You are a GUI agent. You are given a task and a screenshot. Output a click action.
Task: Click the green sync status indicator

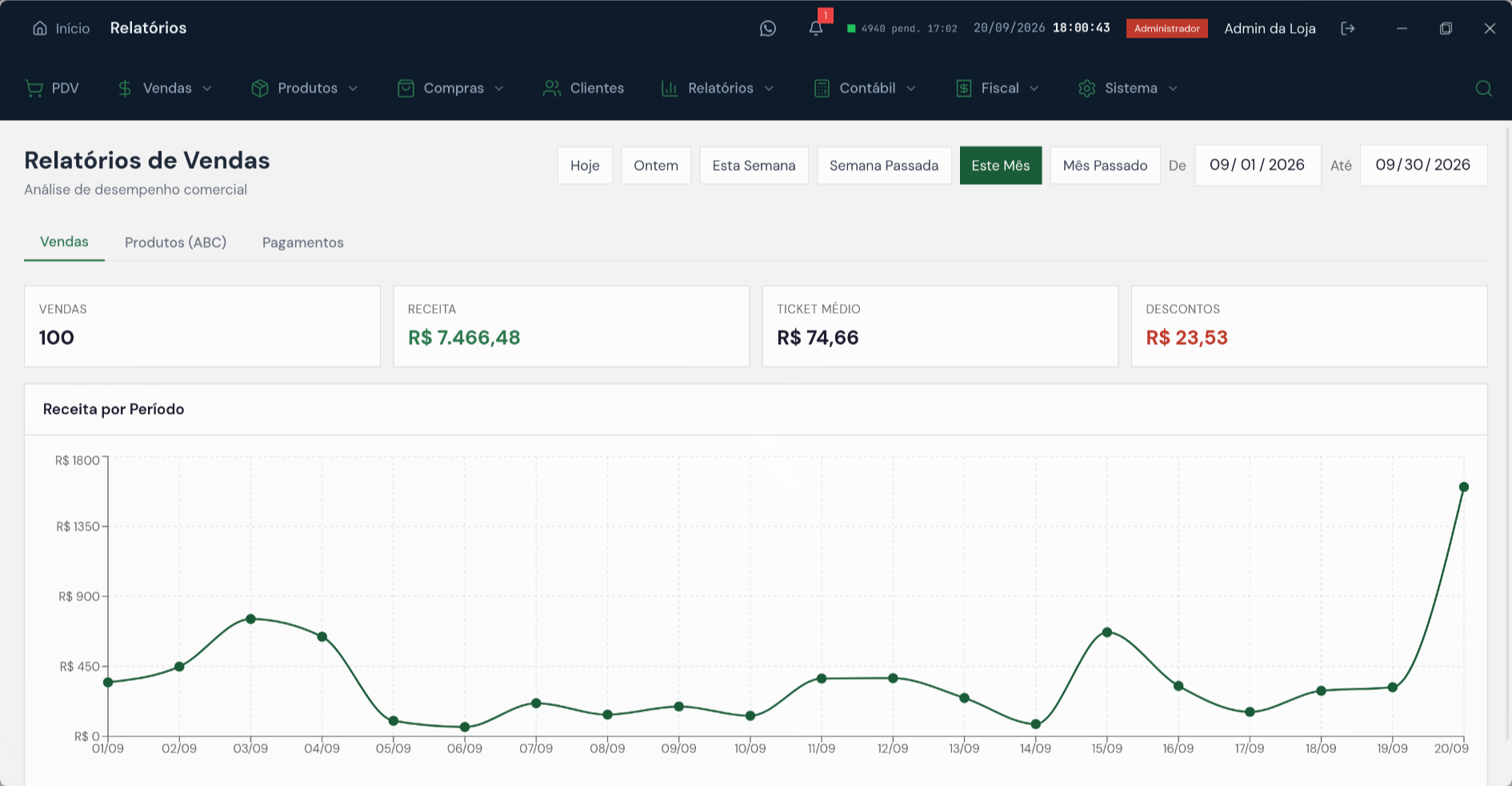[851, 29]
